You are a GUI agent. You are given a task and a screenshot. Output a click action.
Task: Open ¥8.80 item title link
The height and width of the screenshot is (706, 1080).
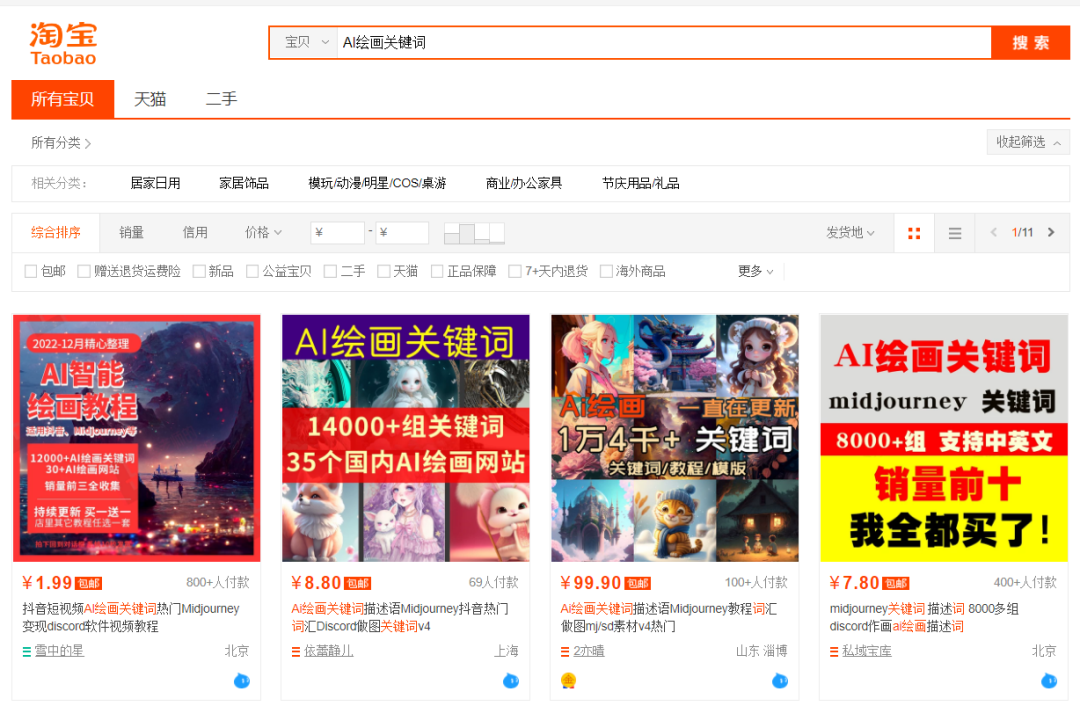[399, 618]
